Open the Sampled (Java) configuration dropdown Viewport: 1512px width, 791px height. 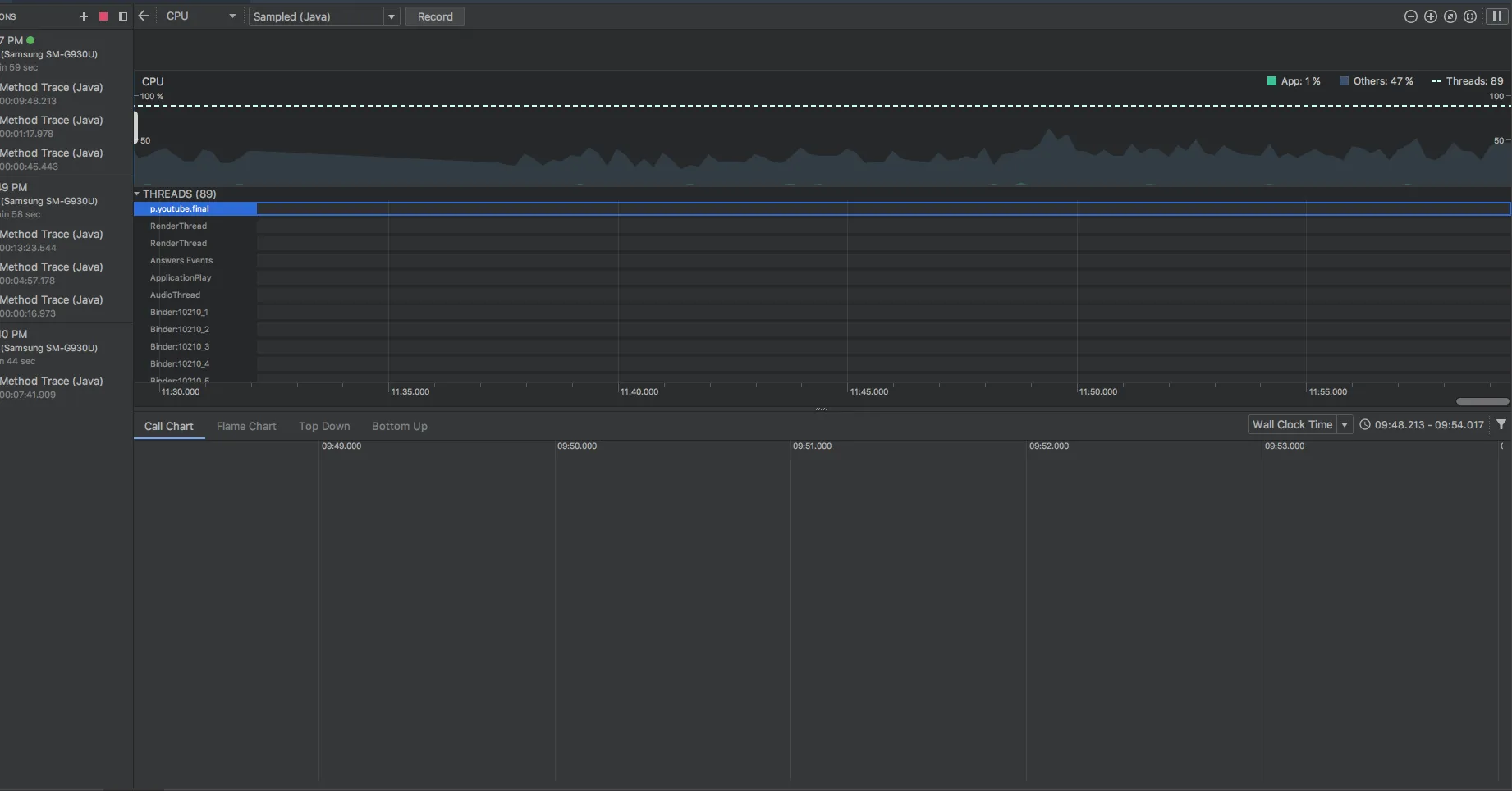(324, 16)
